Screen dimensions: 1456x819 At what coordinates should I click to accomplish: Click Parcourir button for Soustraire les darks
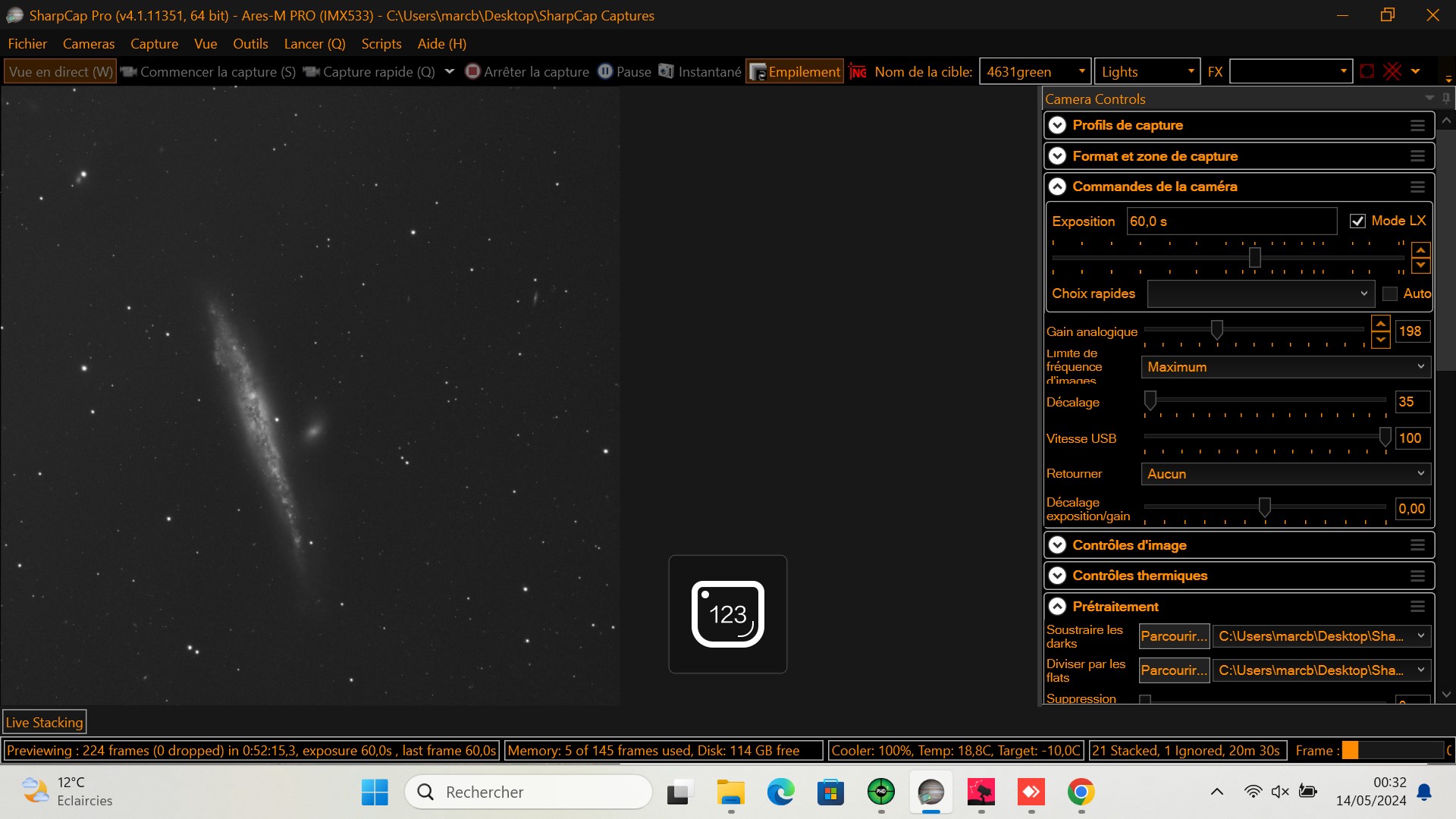1173,636
